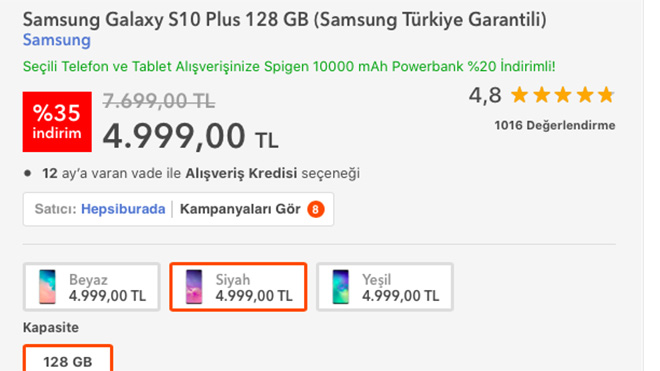Viewport: 660px width, 371px height.
Task: Click the Spigen Powerbank promotion text
Action: [x=289, y=67]
